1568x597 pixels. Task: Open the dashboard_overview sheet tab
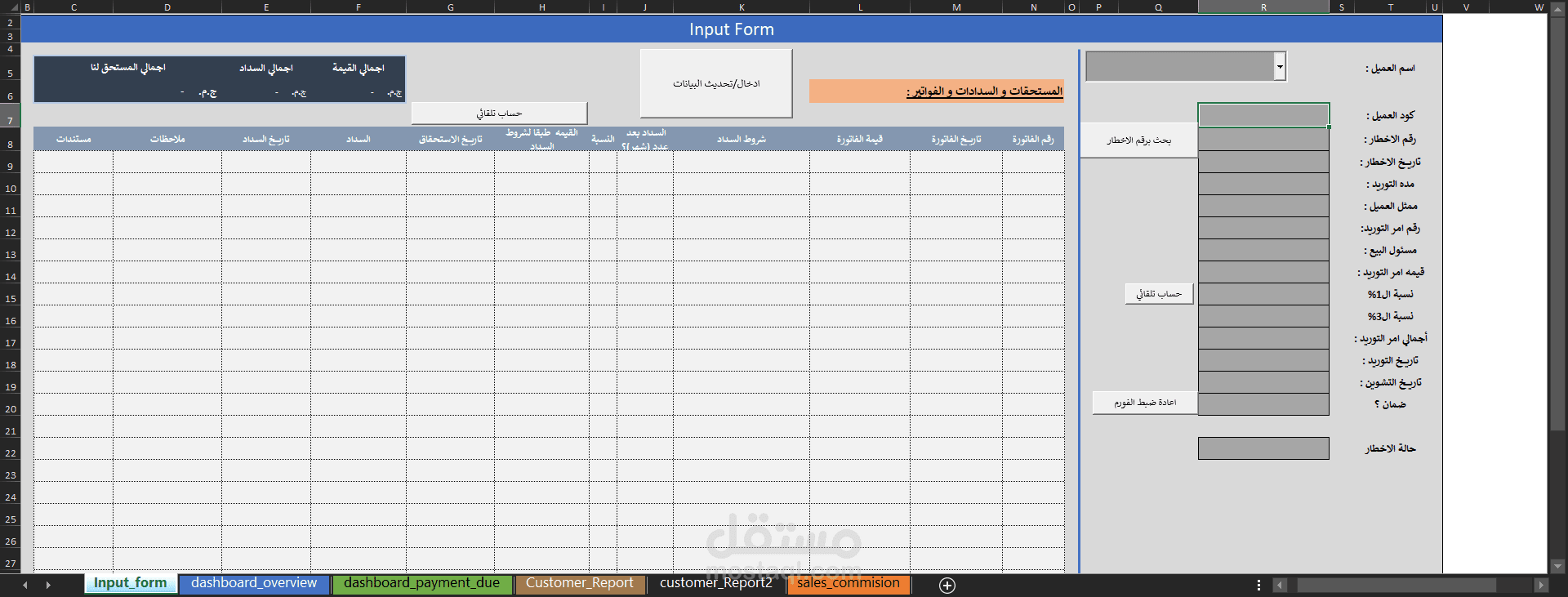click(254, 583)
